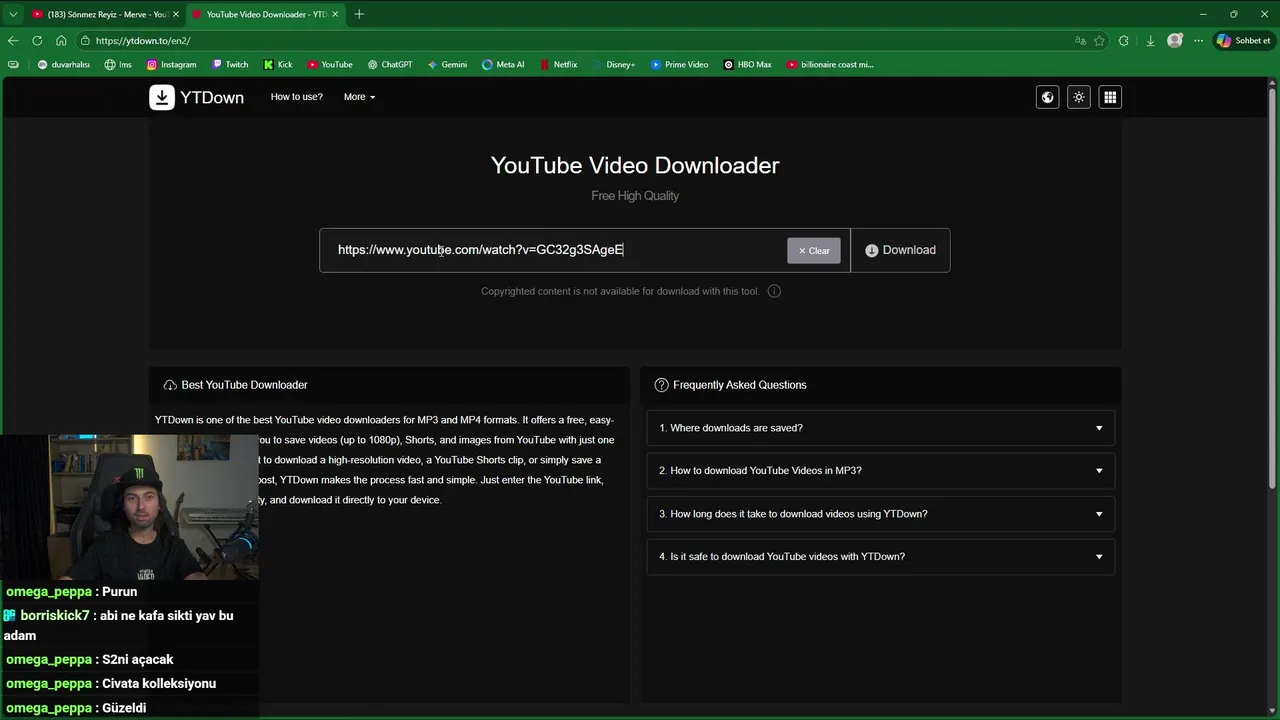Close the YouTube Video Downloader tab
This screenshot has width=1280, height=720.
point(335,14)
